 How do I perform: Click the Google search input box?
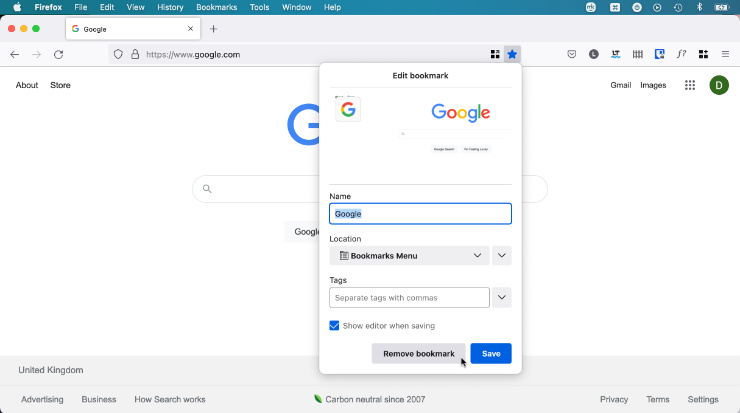[370, 189]
